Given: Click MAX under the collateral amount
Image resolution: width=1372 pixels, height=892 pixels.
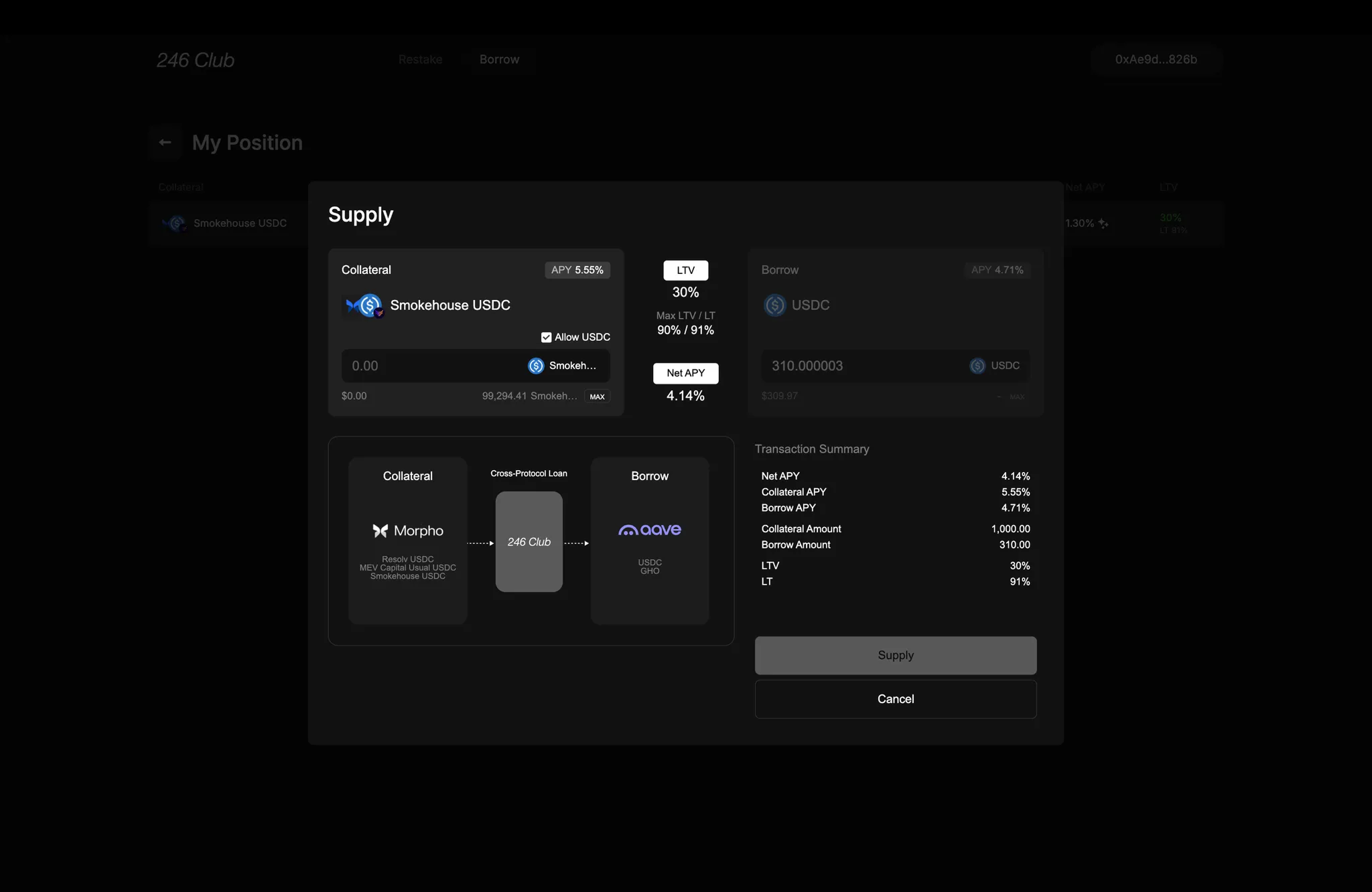Looking at the screenshot, I should tap(597, 396).
